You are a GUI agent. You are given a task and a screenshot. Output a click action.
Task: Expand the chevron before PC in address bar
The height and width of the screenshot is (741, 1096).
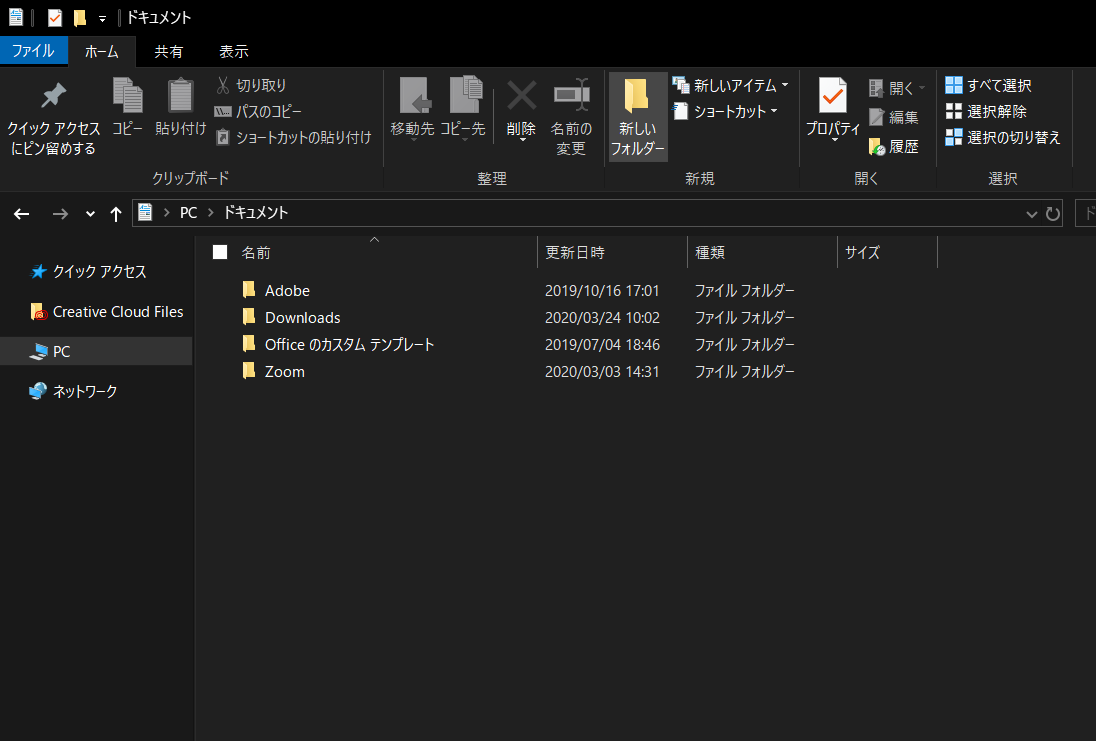[x=166, y=213]
